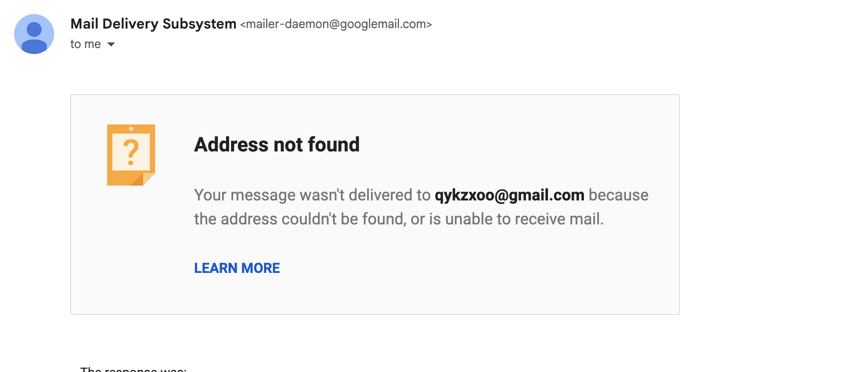Select the Mail Delivery Subsystem sender name
This screenshot has height=372, width=848.
(153, 24)
